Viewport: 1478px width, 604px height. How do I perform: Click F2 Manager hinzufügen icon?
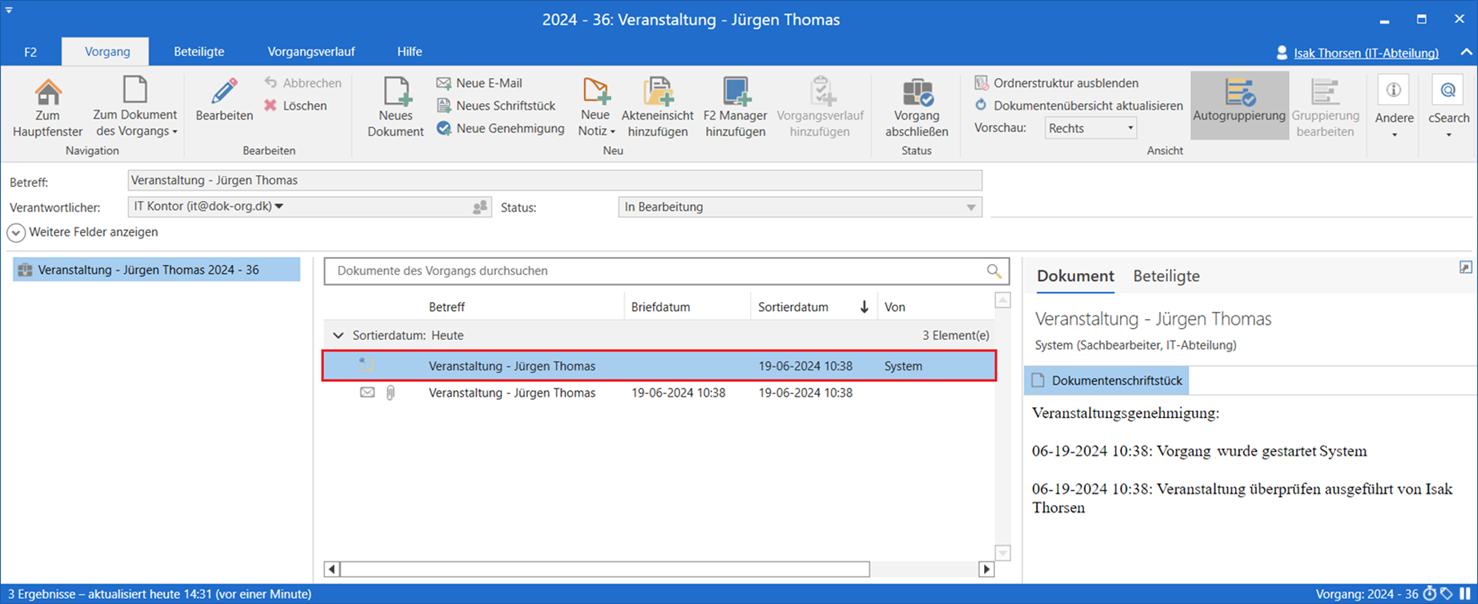735,94
